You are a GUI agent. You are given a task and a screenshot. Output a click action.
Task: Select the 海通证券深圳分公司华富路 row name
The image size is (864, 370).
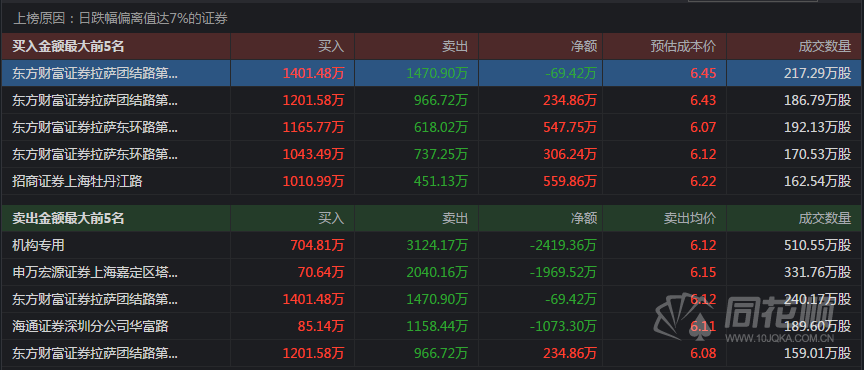tap(90, 326)
